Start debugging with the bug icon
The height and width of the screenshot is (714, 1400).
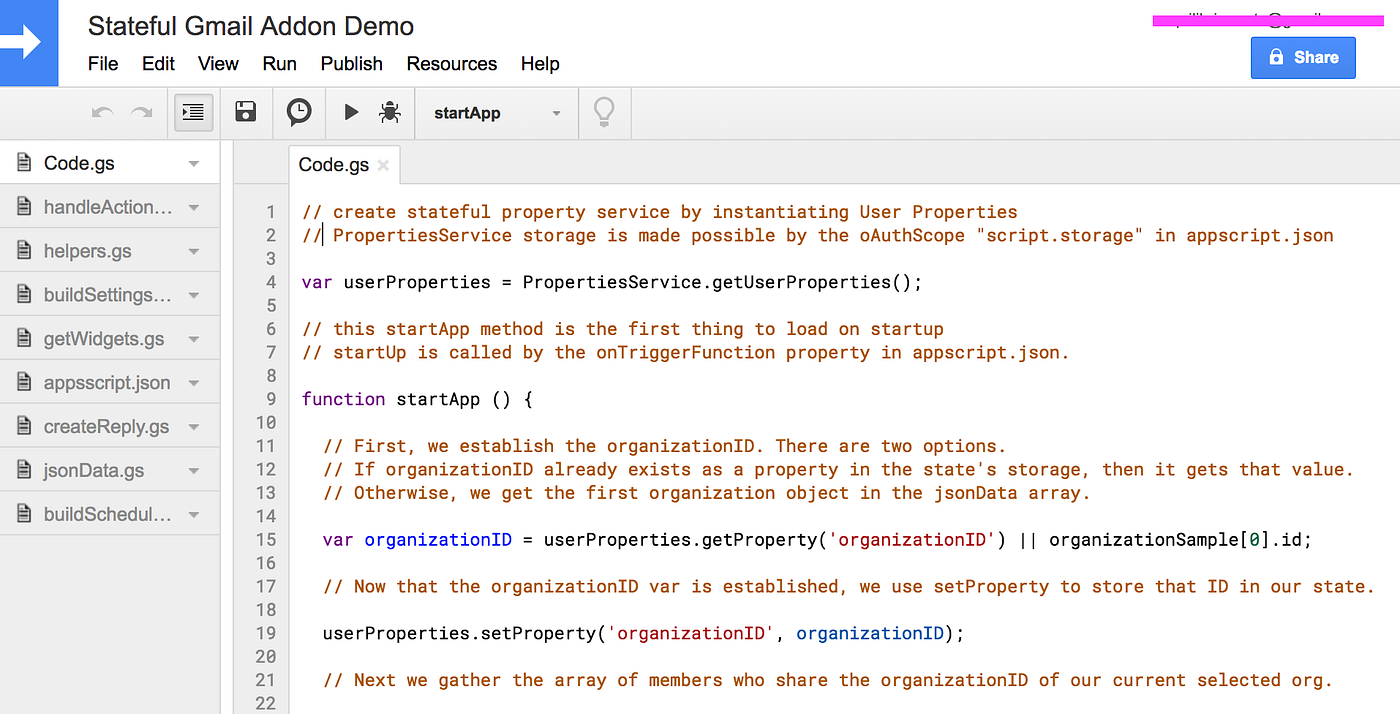coord(390,112)
